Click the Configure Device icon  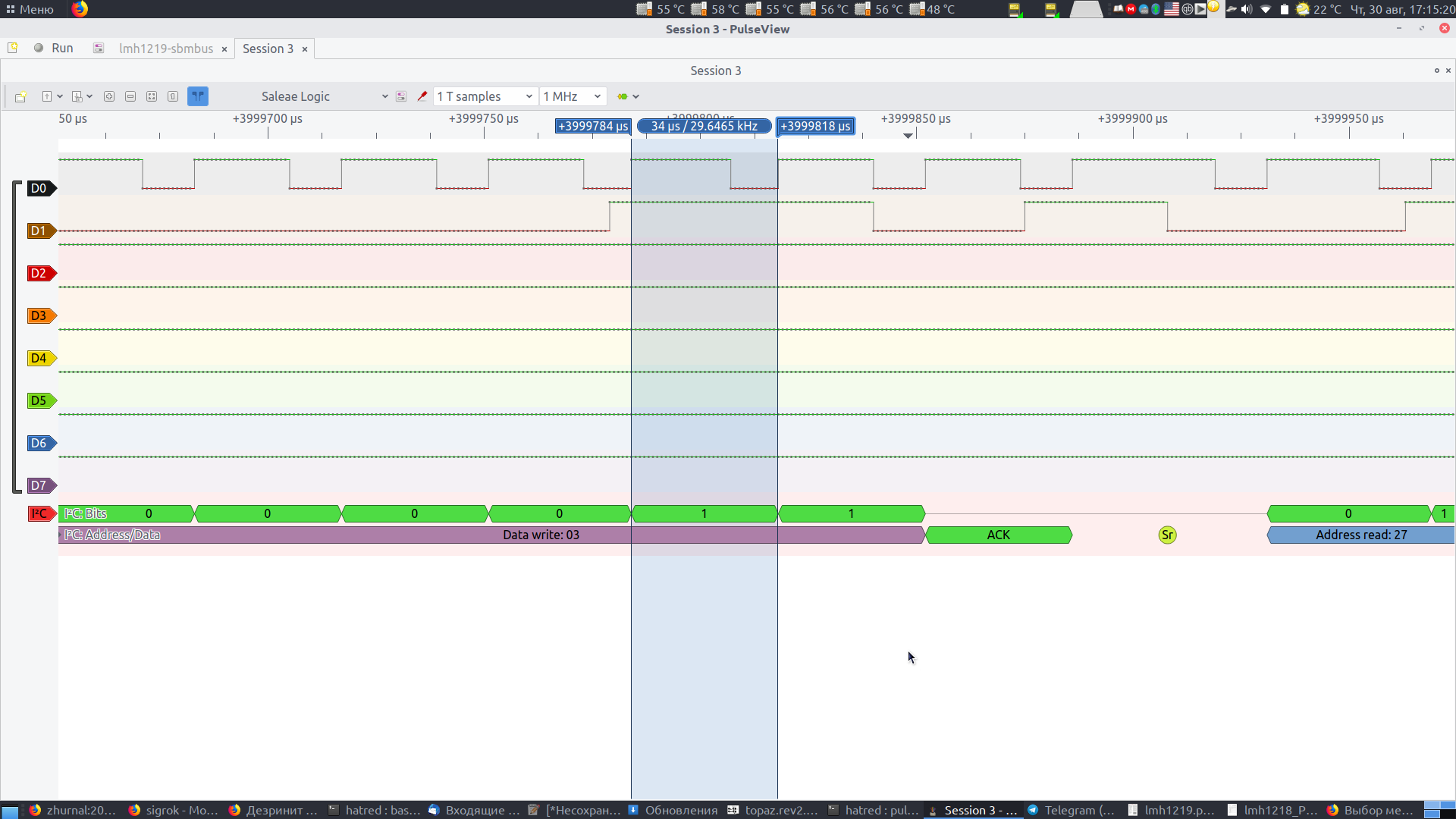401,96
